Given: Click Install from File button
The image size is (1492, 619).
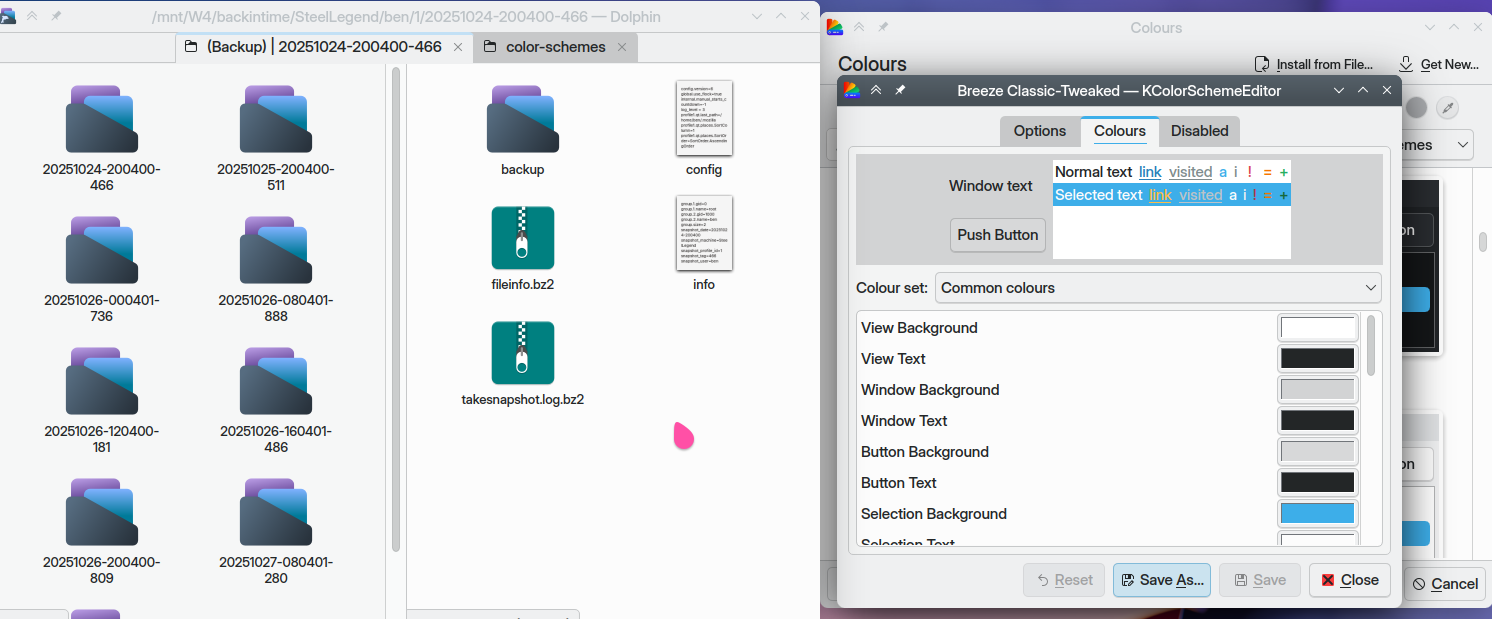Looking at the screenshot, I should pyautogui.click(x=1314, y=64).
